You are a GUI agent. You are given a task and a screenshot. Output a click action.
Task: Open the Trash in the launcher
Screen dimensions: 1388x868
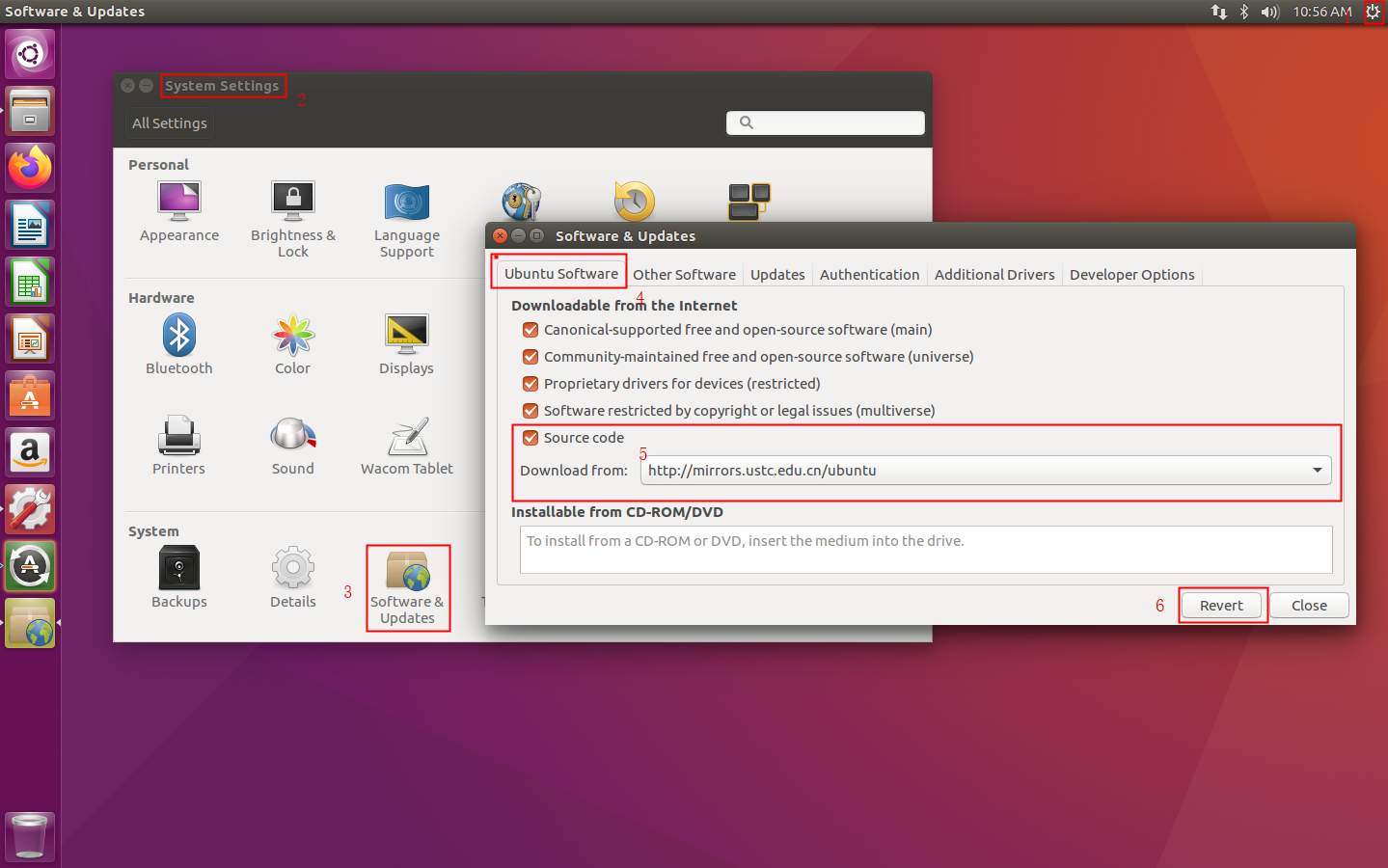tap(30, 836)
